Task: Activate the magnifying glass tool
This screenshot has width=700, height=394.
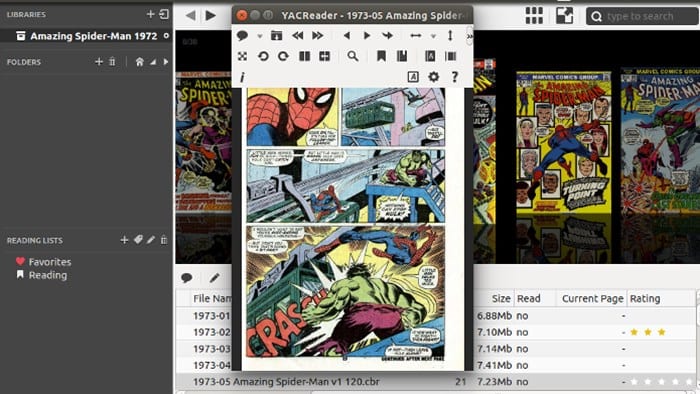Action: [353, 56]
